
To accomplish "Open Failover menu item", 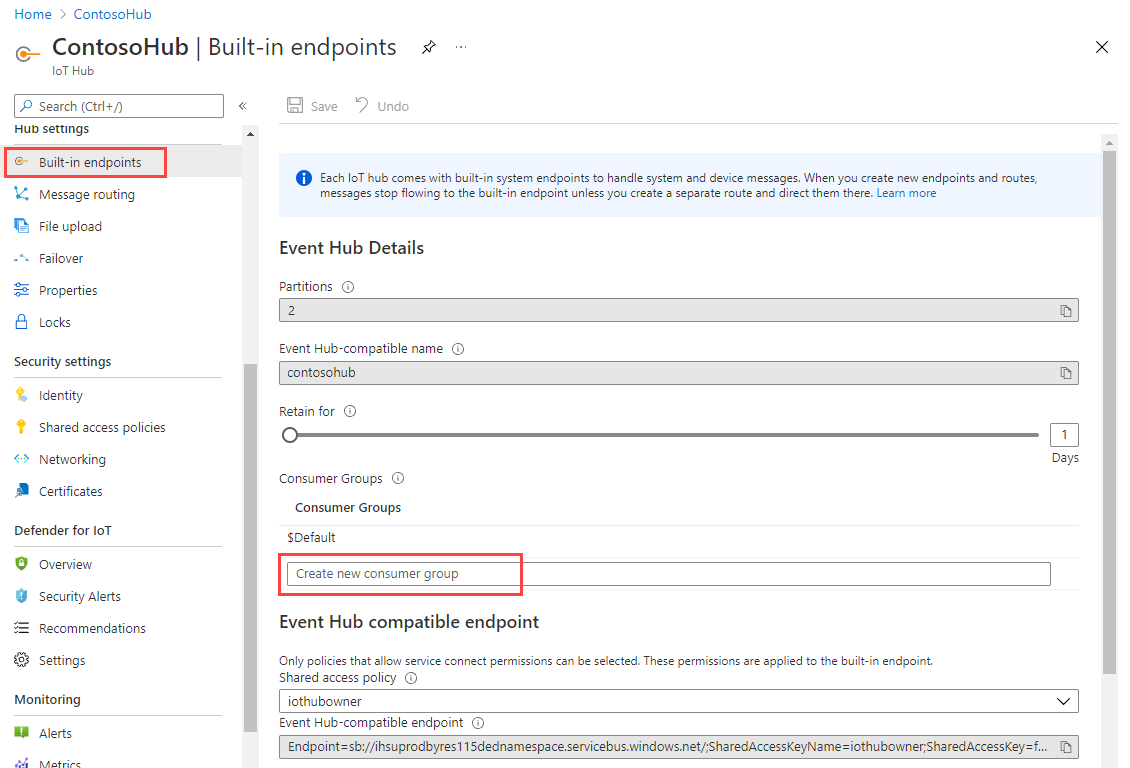I will 61,258.
